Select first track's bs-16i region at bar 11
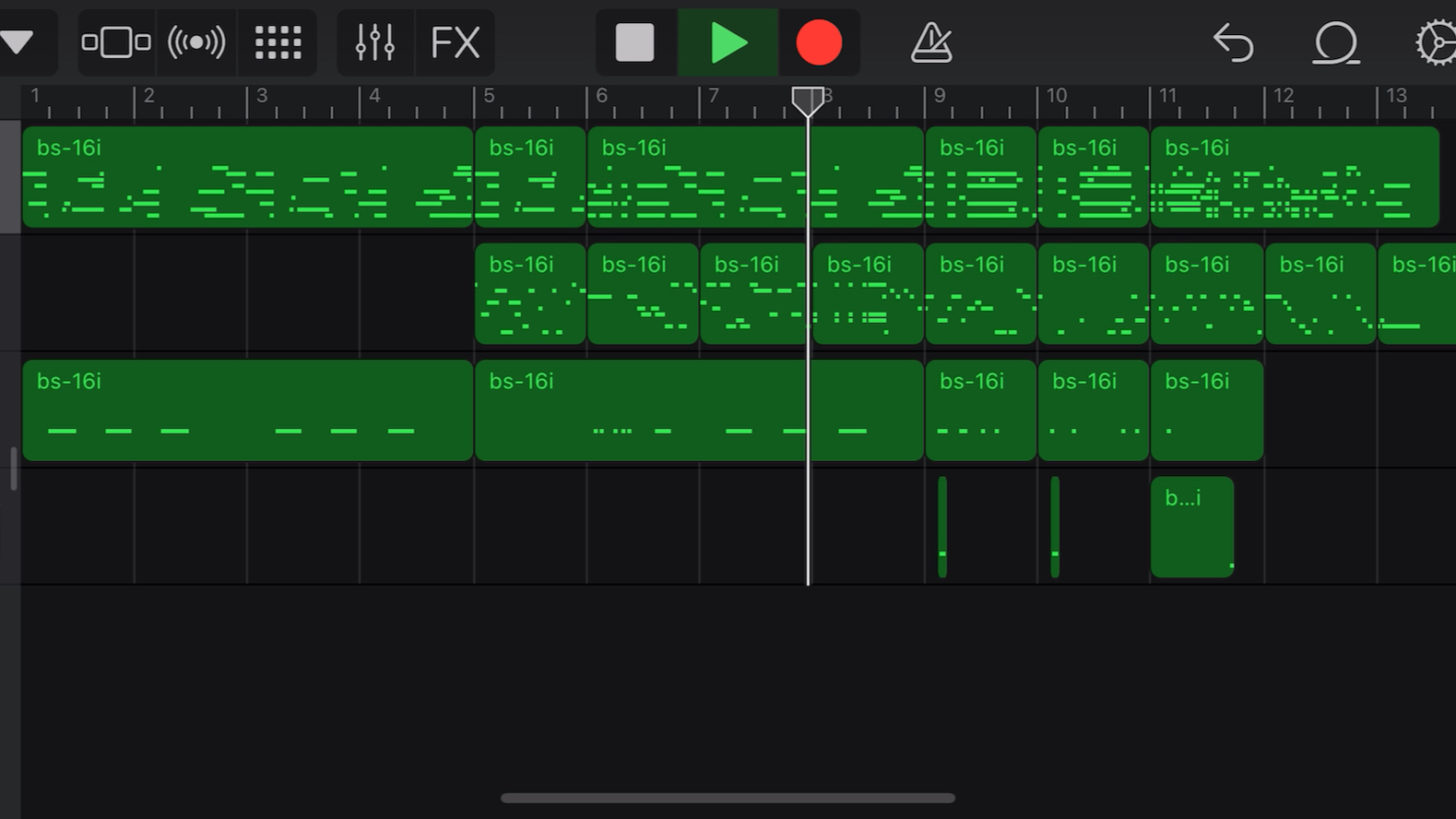The image size is (1456, 819). tap(1295, 177)
